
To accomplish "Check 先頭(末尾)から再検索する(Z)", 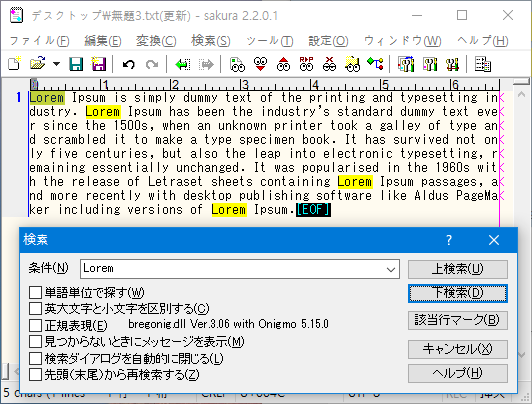I will pos(35,374).
